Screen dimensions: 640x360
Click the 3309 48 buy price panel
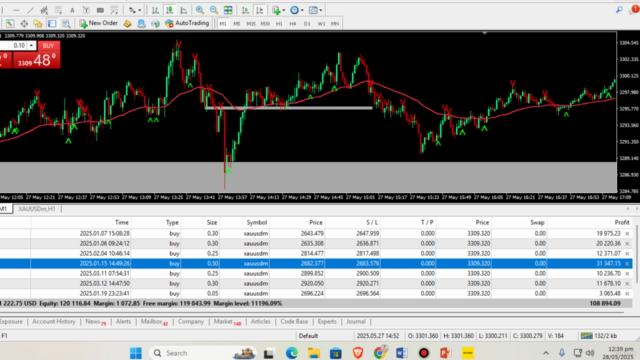pos(36,60)
